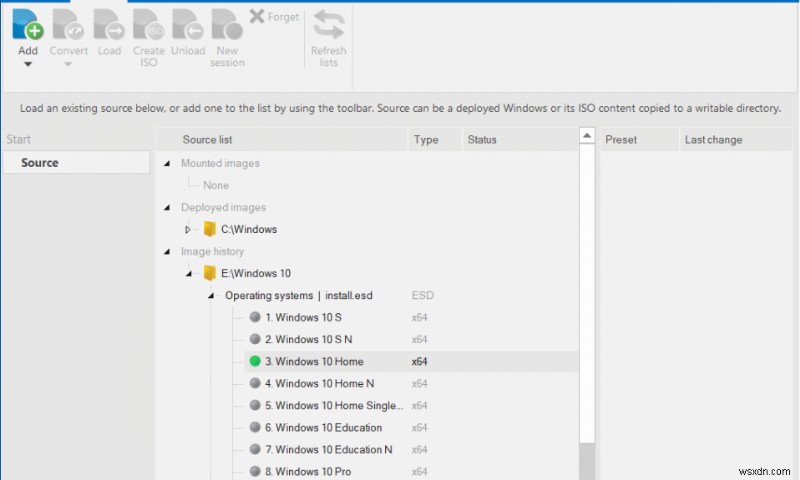
Task: Click the Load toolbar icon
Action: [x=109, y=23]
